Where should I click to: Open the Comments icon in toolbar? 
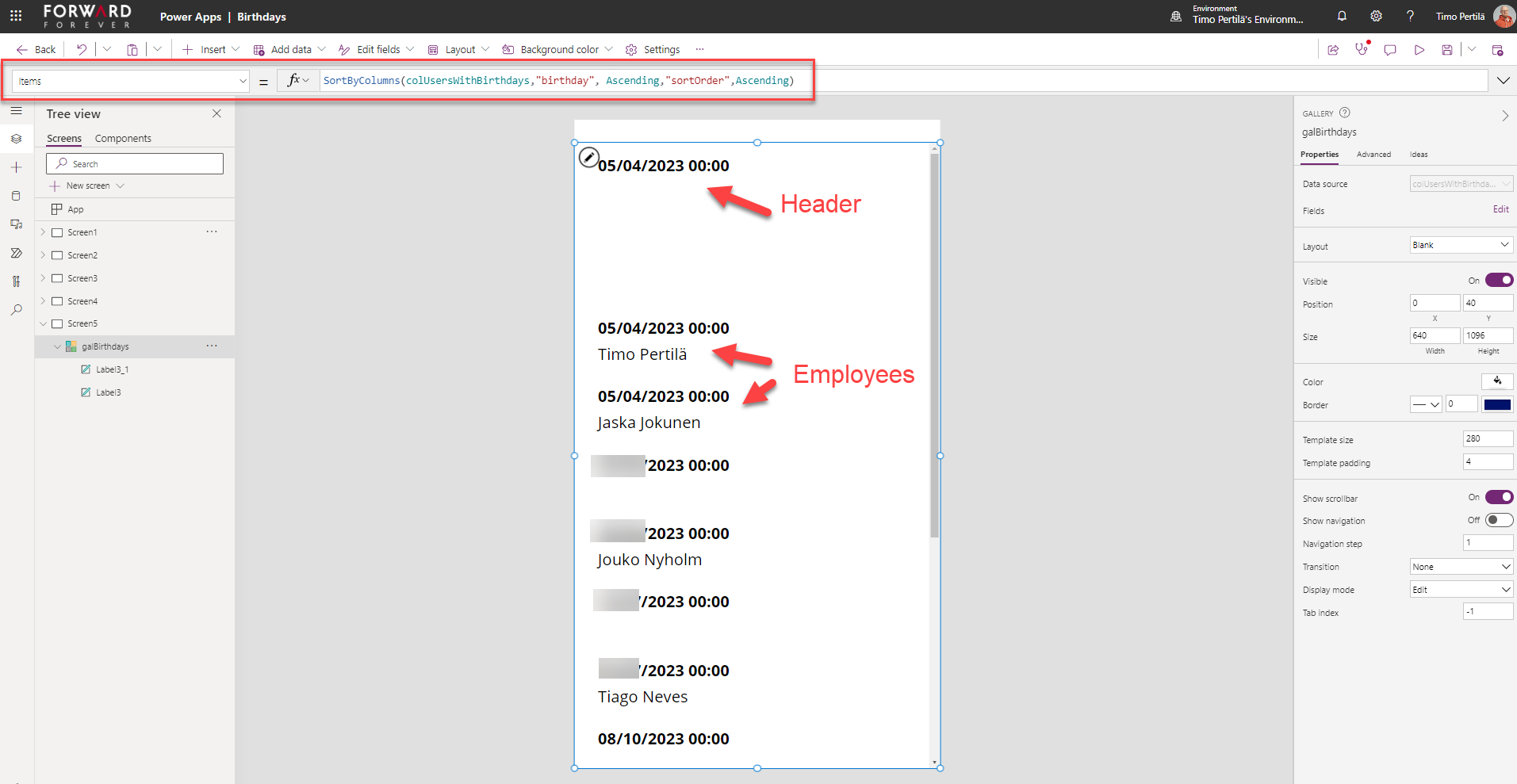[1390, 50]
